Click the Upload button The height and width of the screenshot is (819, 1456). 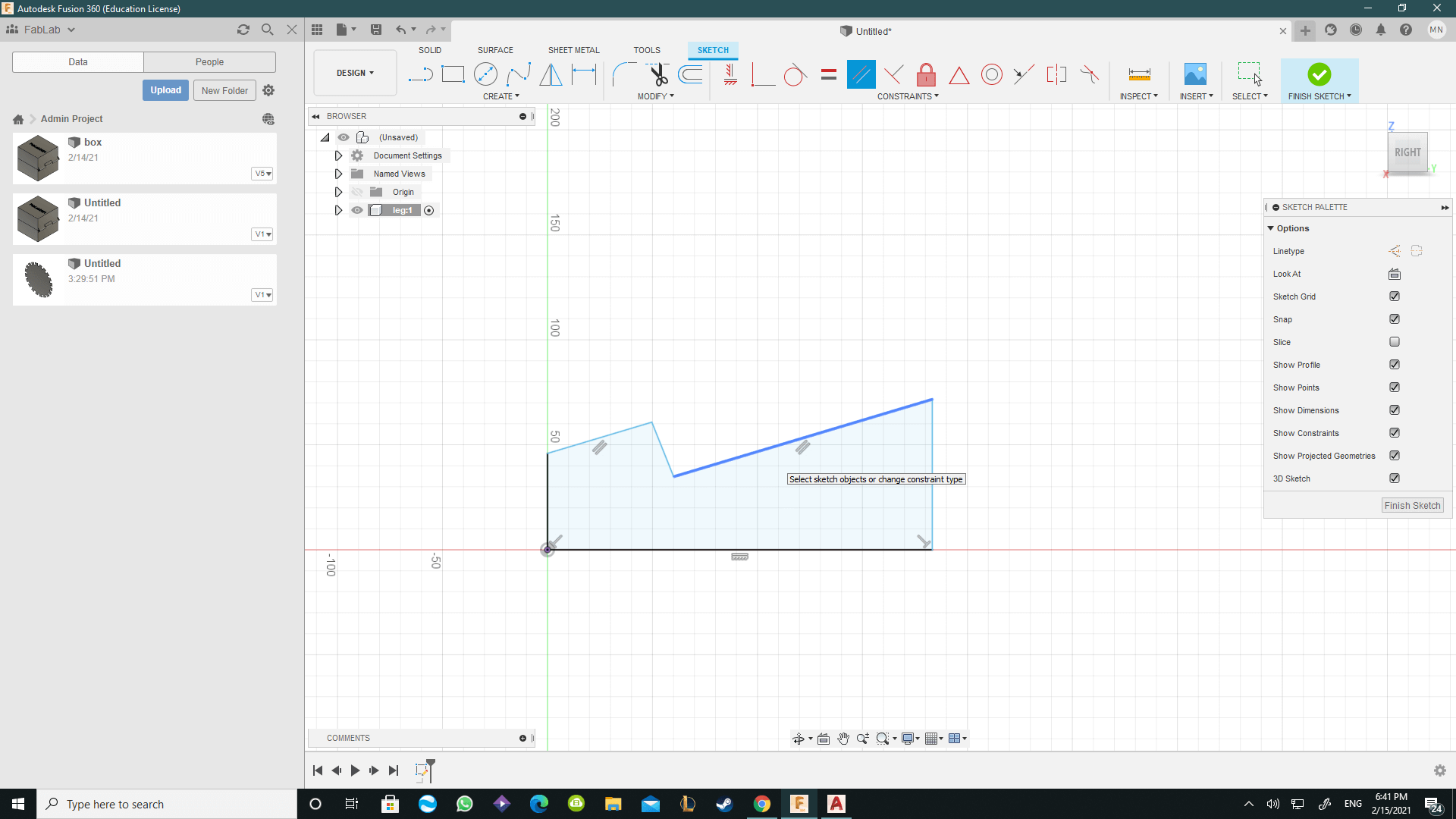(165, 90)
